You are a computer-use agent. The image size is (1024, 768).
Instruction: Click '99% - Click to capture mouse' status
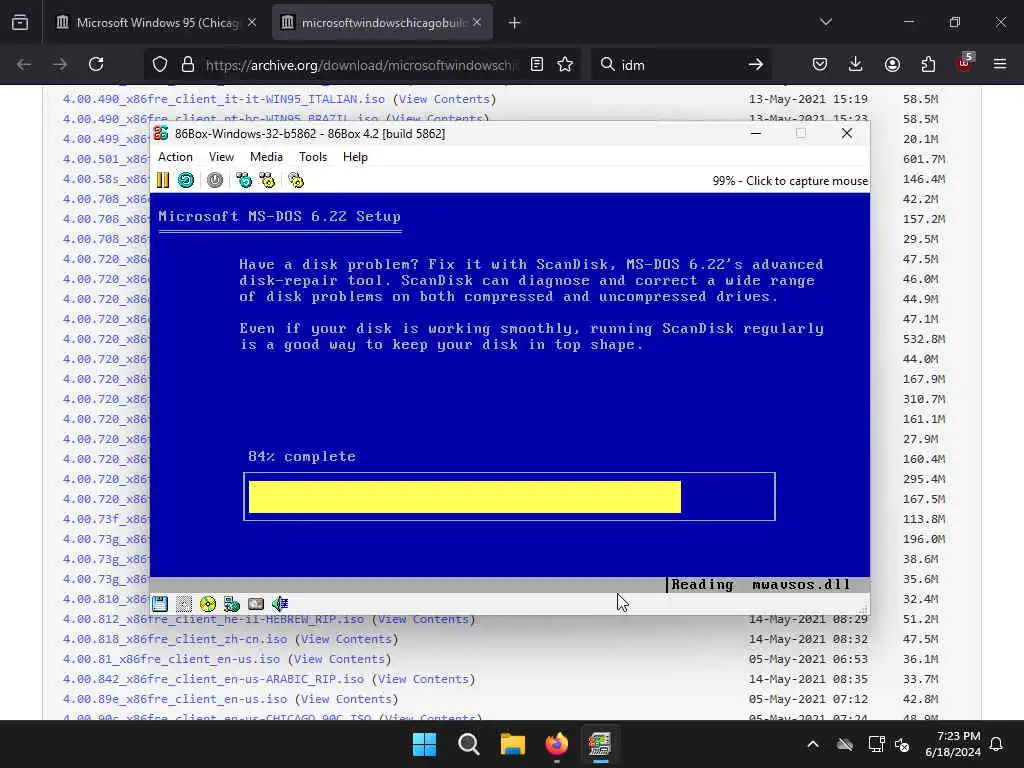click(x=790, y=181)
